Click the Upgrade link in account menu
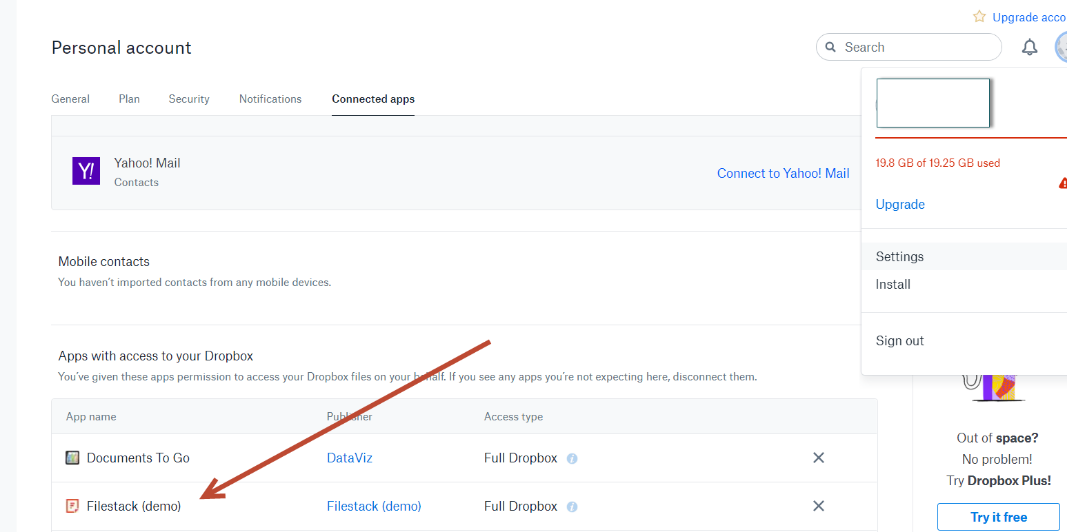This screenshot has height=532, width=1067. coord(900,204)
